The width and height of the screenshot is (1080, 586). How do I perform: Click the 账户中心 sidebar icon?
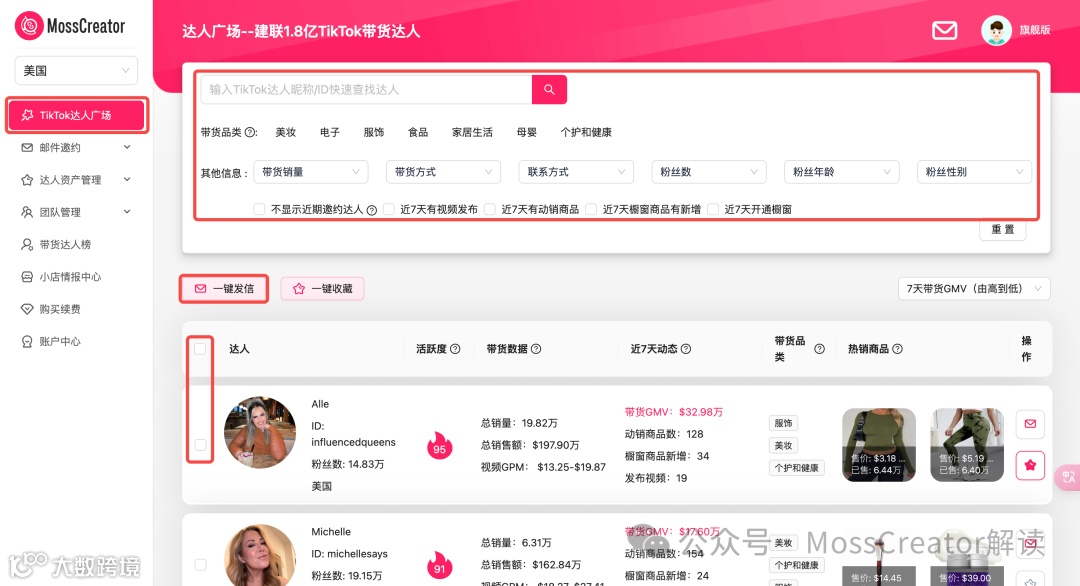[27, 342]
